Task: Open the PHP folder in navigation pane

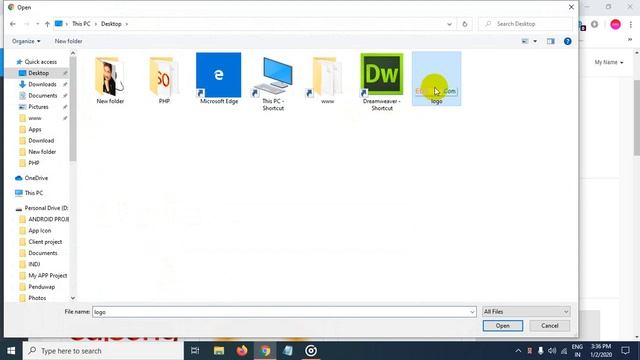Action: click(33, 163)
